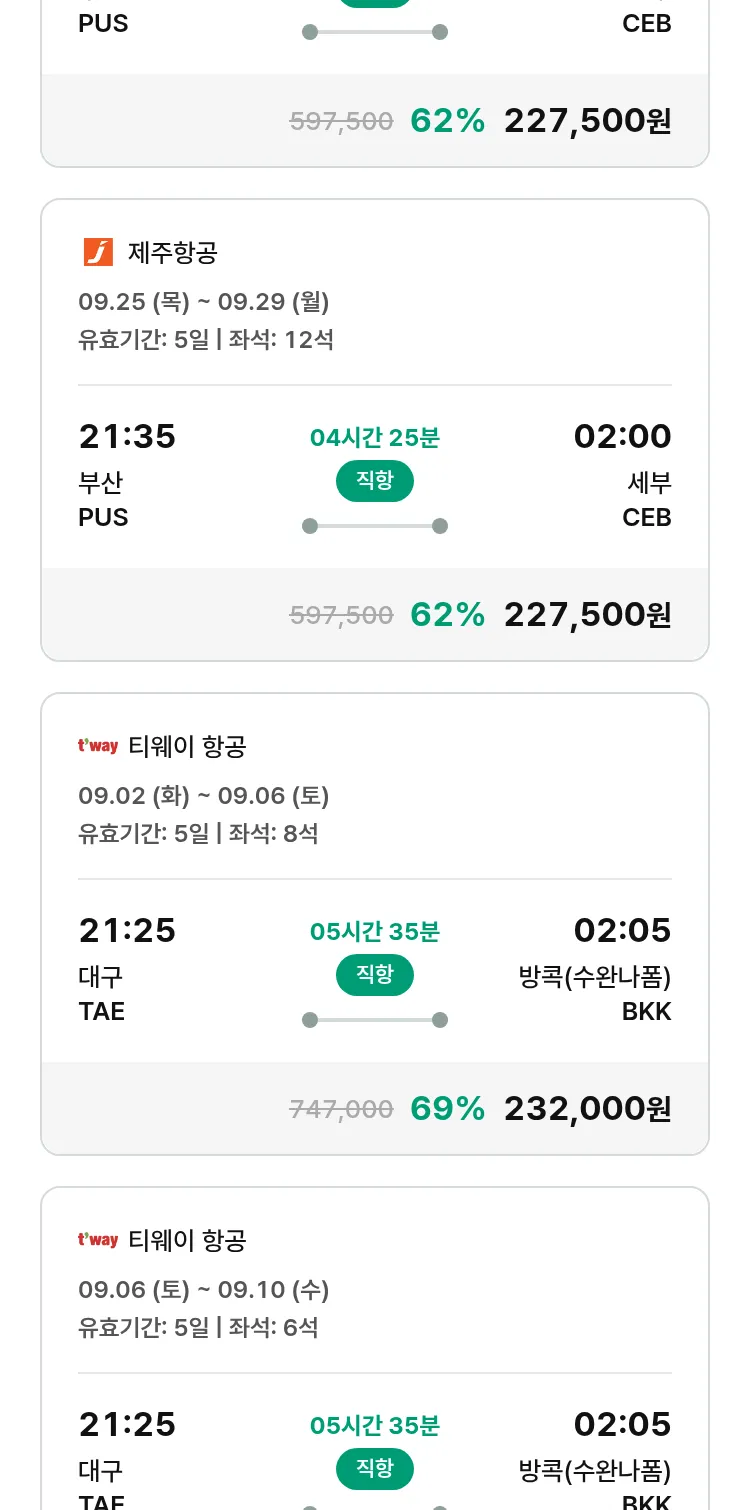Tap the 직항 badge on the 09.02 Daegu flight
750x1510 pixels.
[x=374, y=975]
